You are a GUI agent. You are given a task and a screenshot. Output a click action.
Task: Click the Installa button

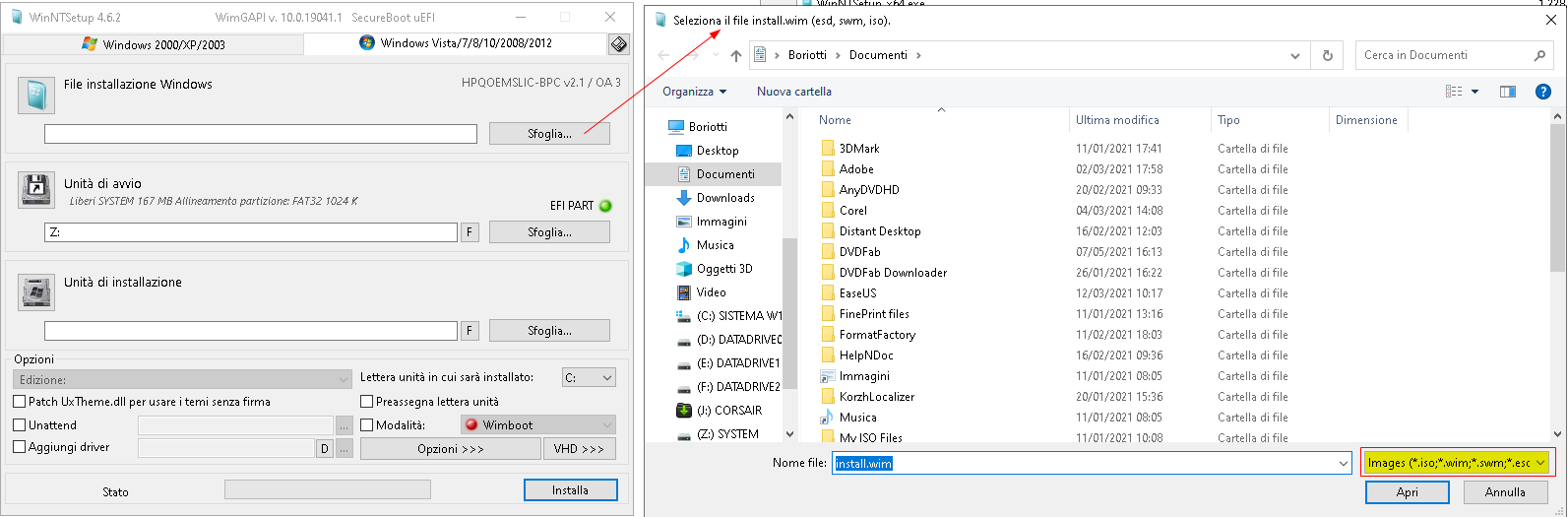coord(570,490)
